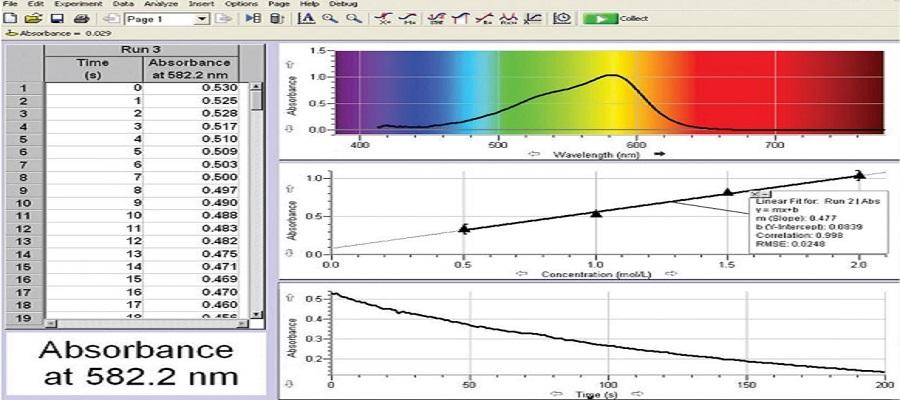Click the data table vertical scrollbar
900x400 pixels.
(256, 200)
